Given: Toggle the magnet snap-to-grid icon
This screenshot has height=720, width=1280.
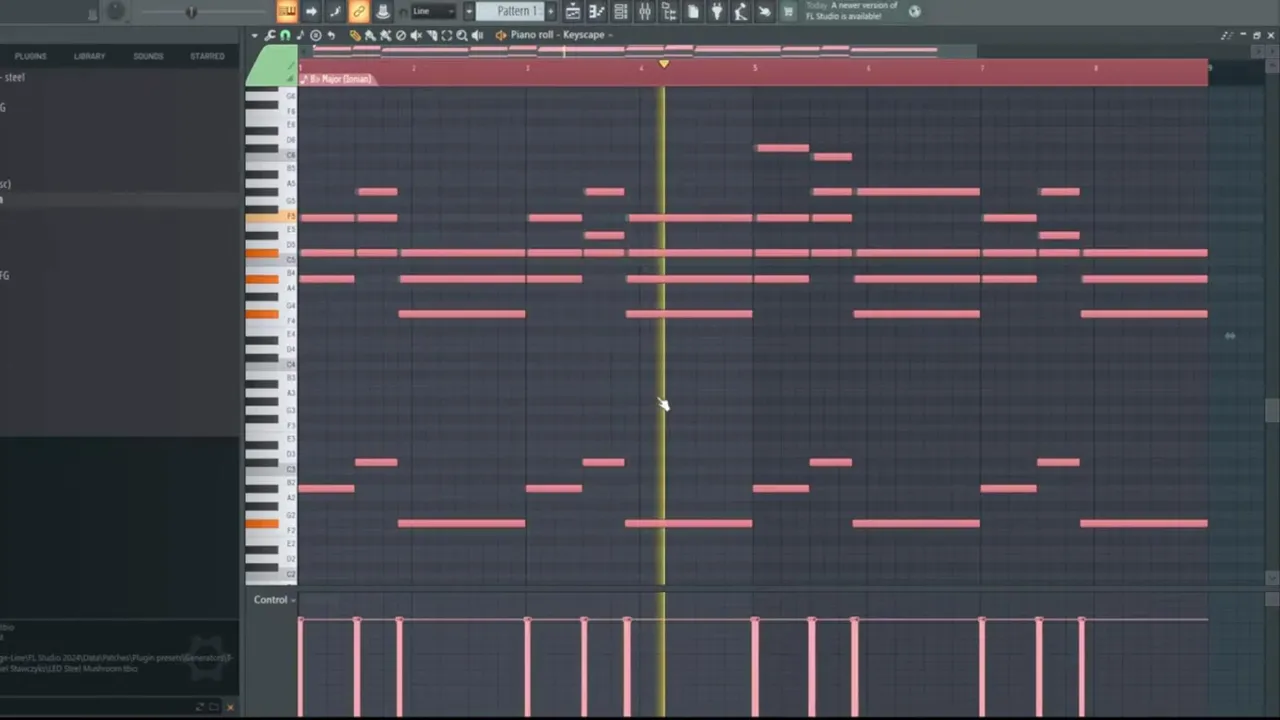Looking at the screenshot, I should coord(285,35).
